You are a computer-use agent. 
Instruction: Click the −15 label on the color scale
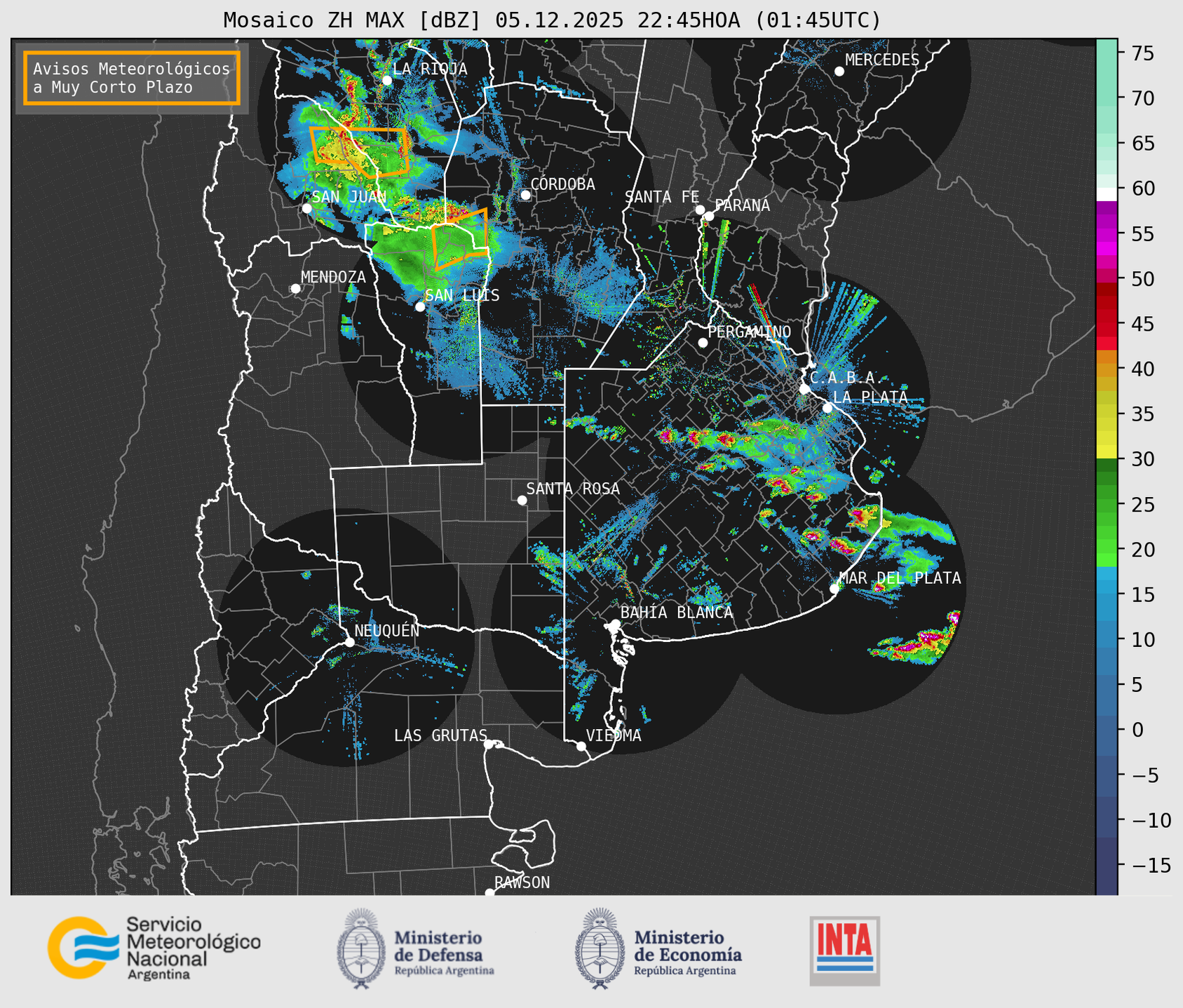point(1150,866)
